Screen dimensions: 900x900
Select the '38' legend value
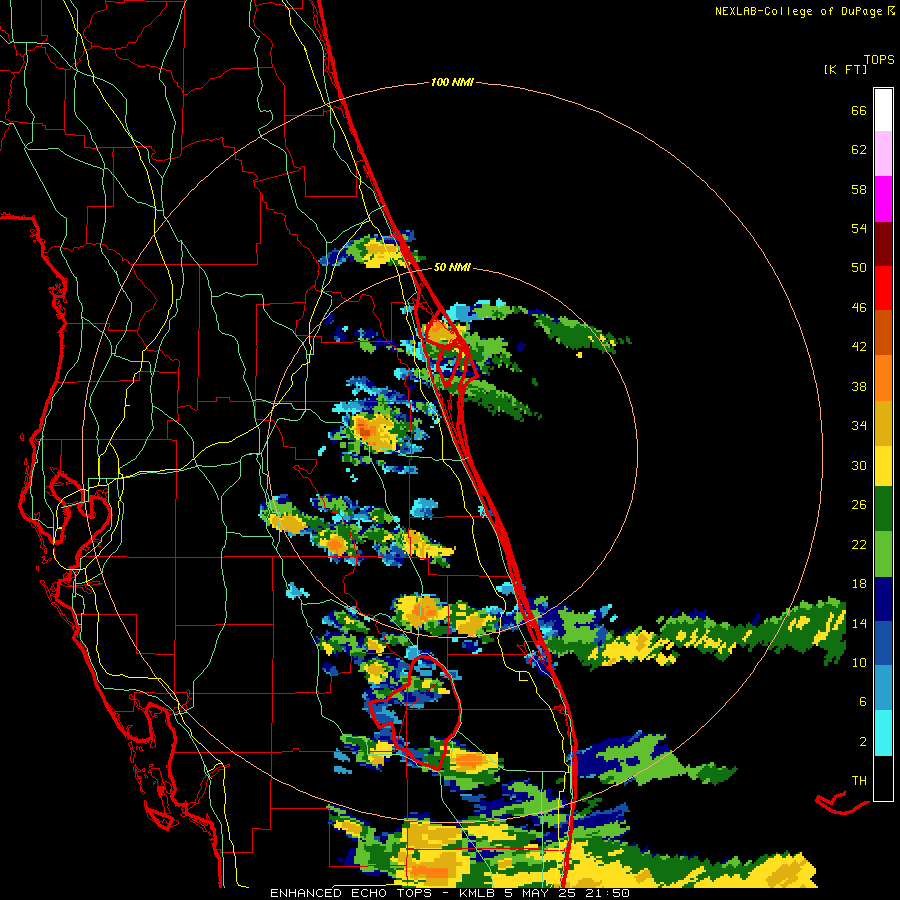point(859,386)
